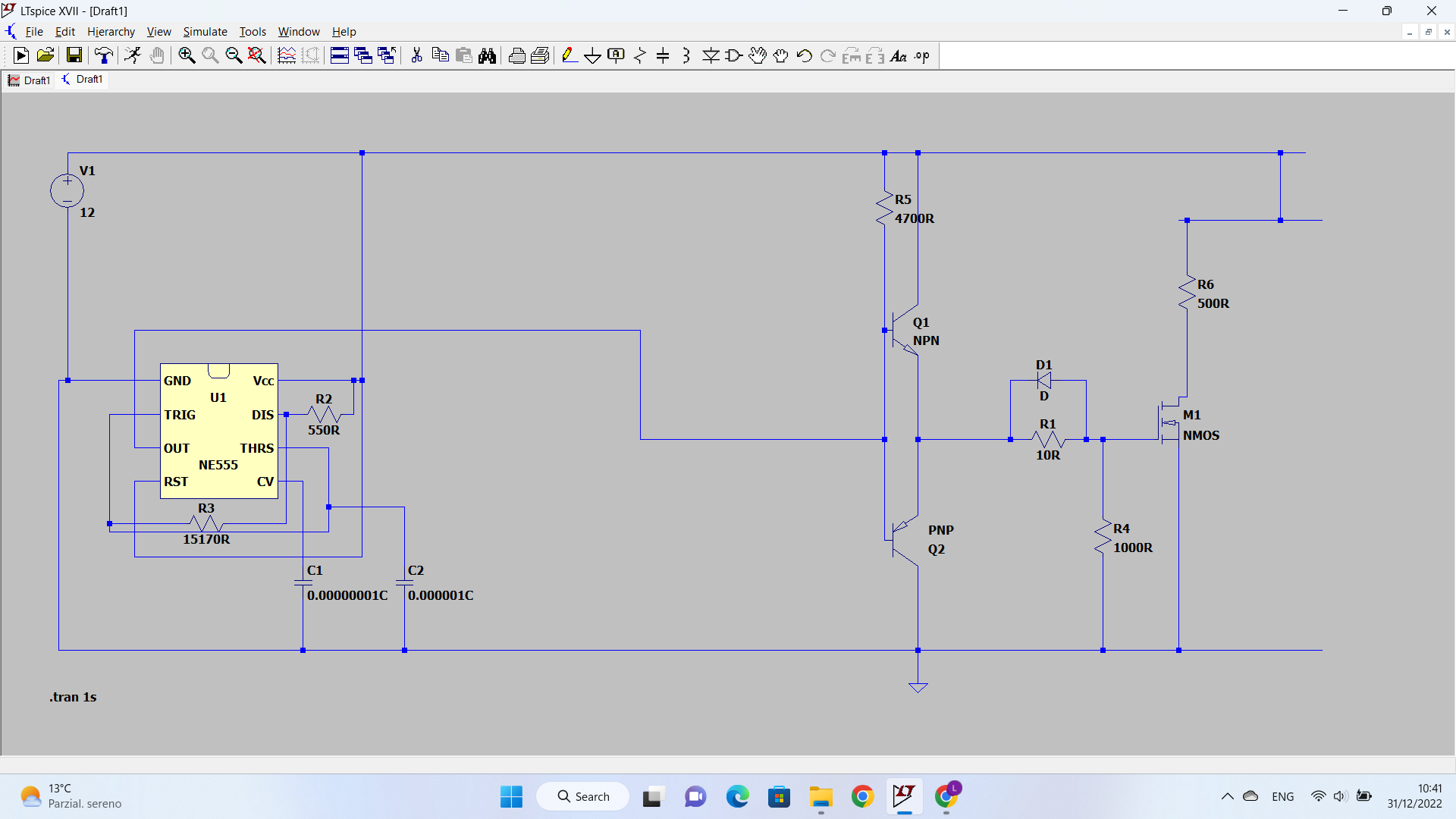Screen dimensions: 1456x819
Task: Click the Windows taskbar Search box
Action: (x=583, y=796)
